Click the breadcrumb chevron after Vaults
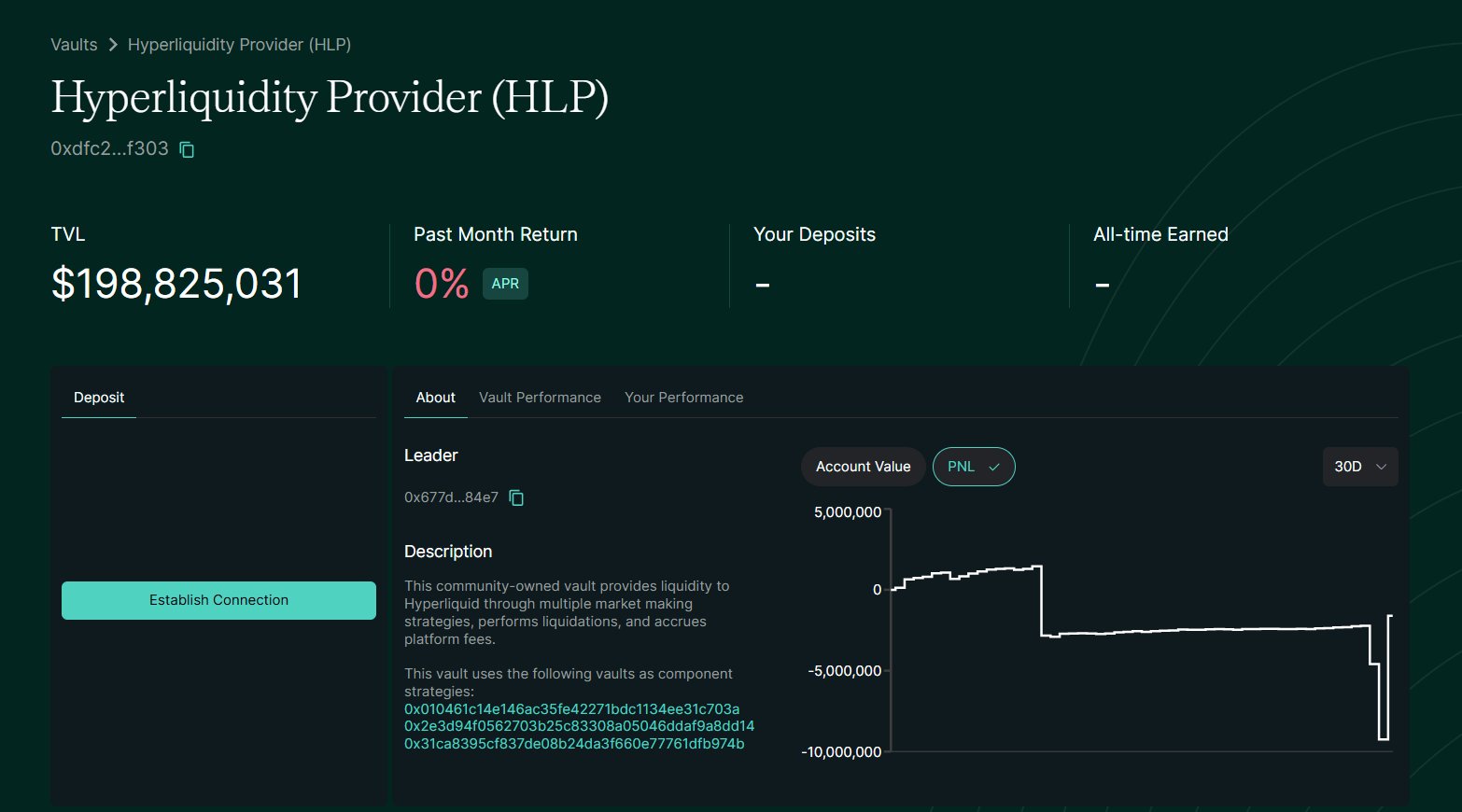Image resolution: width=1462 pixels, height=812 pixels. 113,45
